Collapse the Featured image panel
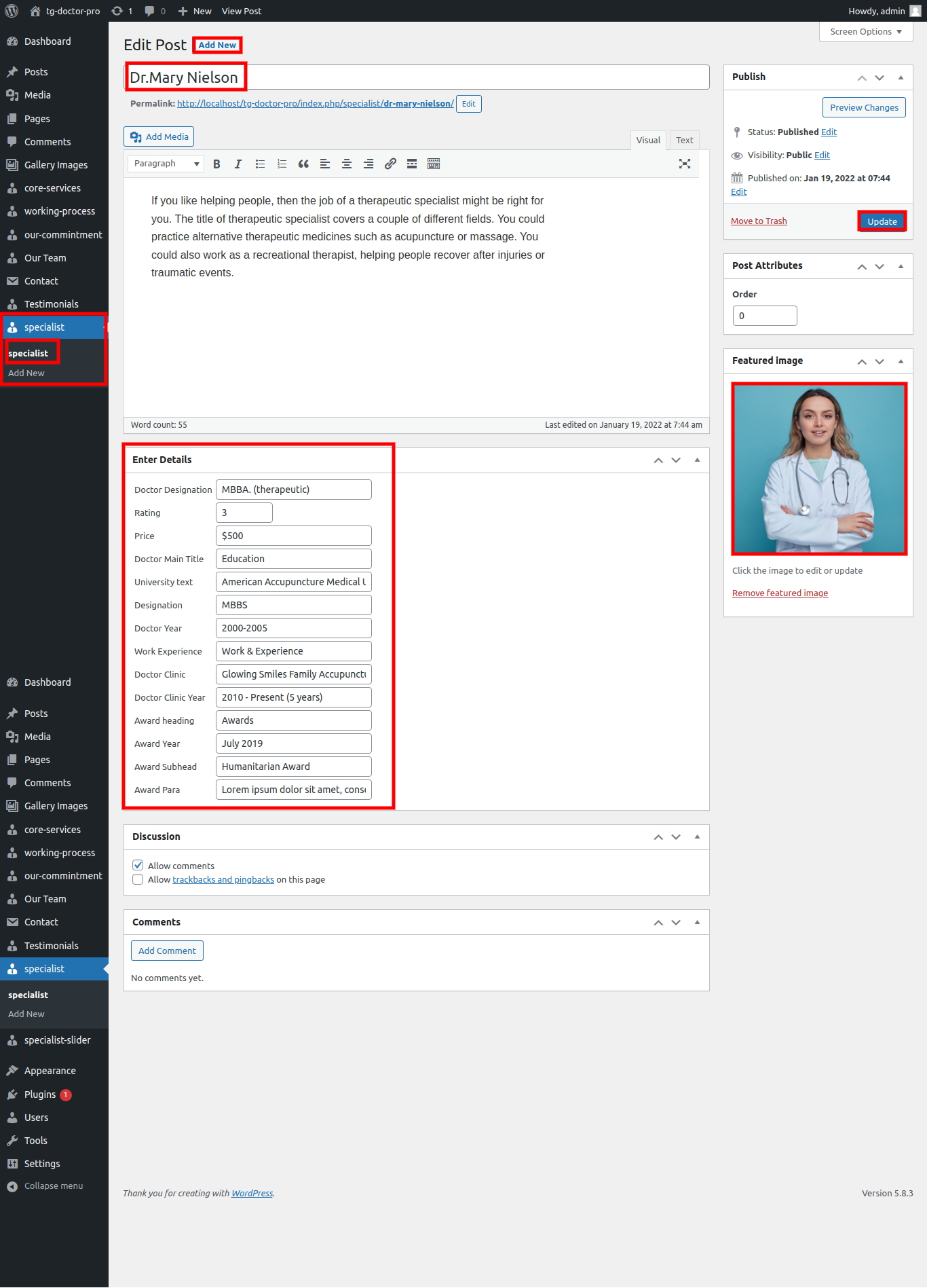This screenshot has width=927, height=1288. pos(901,361)
